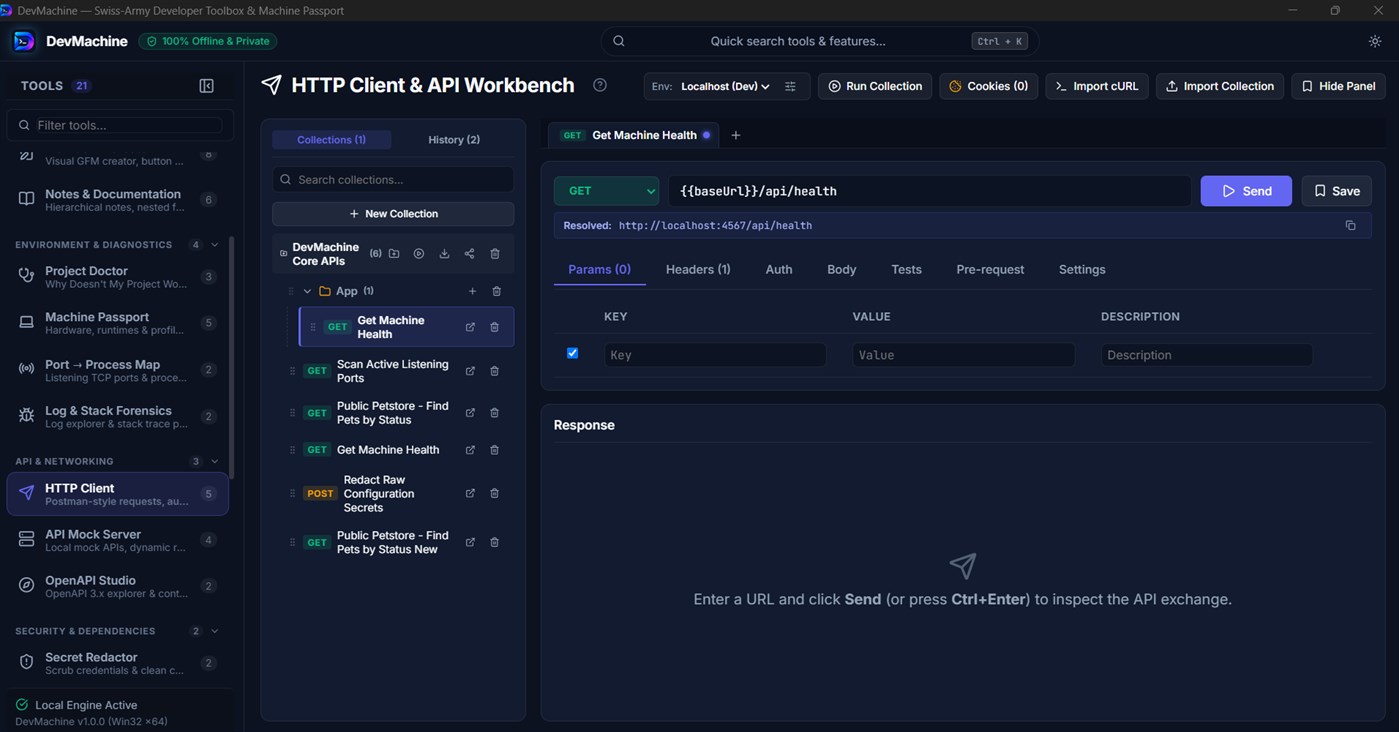Image resolution: width=1399 pixels, height=732 pixels.
Task: Open the Machine Passport tool
Action: (117, 322)
